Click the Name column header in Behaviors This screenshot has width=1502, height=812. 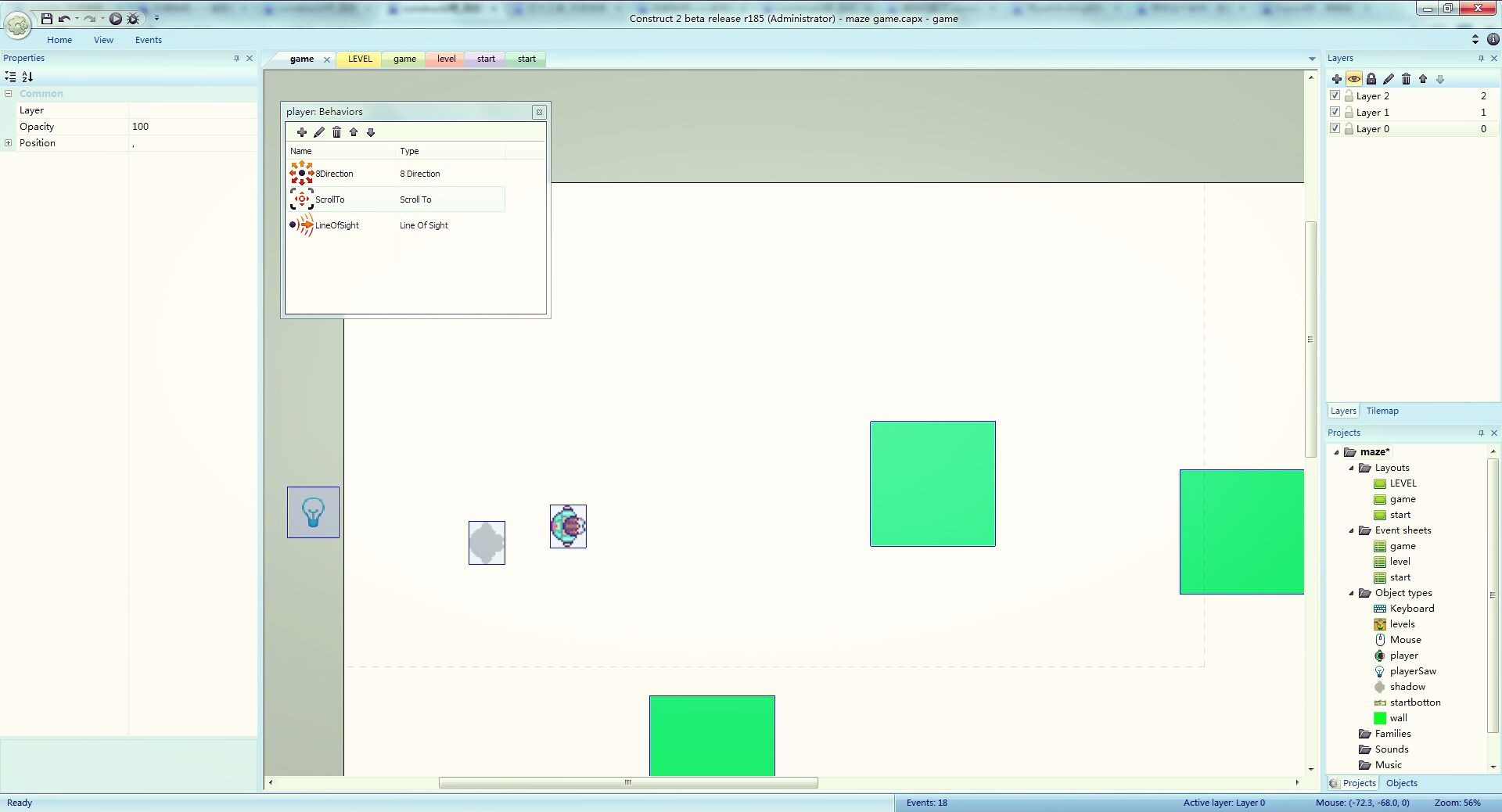tap(341, 151)
